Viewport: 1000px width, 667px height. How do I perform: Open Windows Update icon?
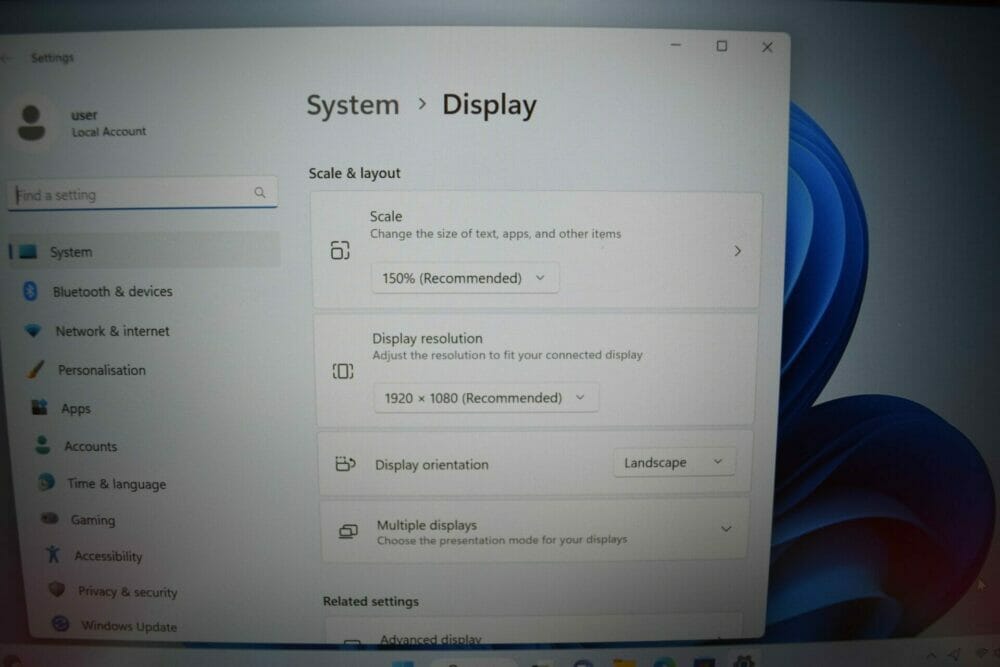pos(61,623)
